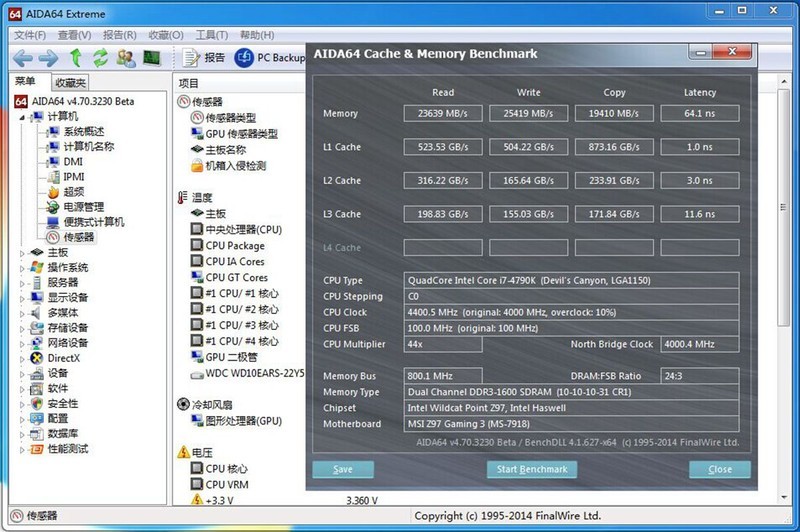Click the main window vertical scrollbar thumb
This screenshot has height=532, width=800.
pyautogui.click(x=783, y=207)
